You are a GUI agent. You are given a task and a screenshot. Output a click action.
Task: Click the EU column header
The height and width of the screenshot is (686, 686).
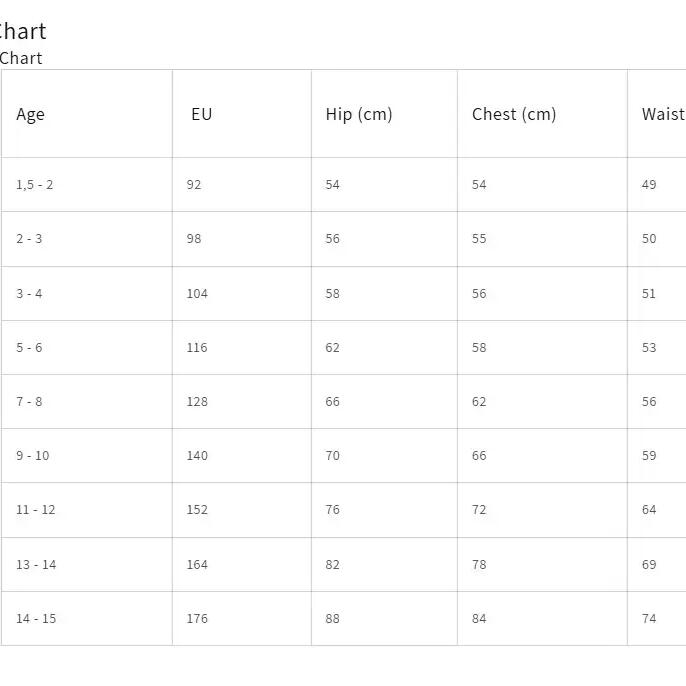tap(242, 114)
